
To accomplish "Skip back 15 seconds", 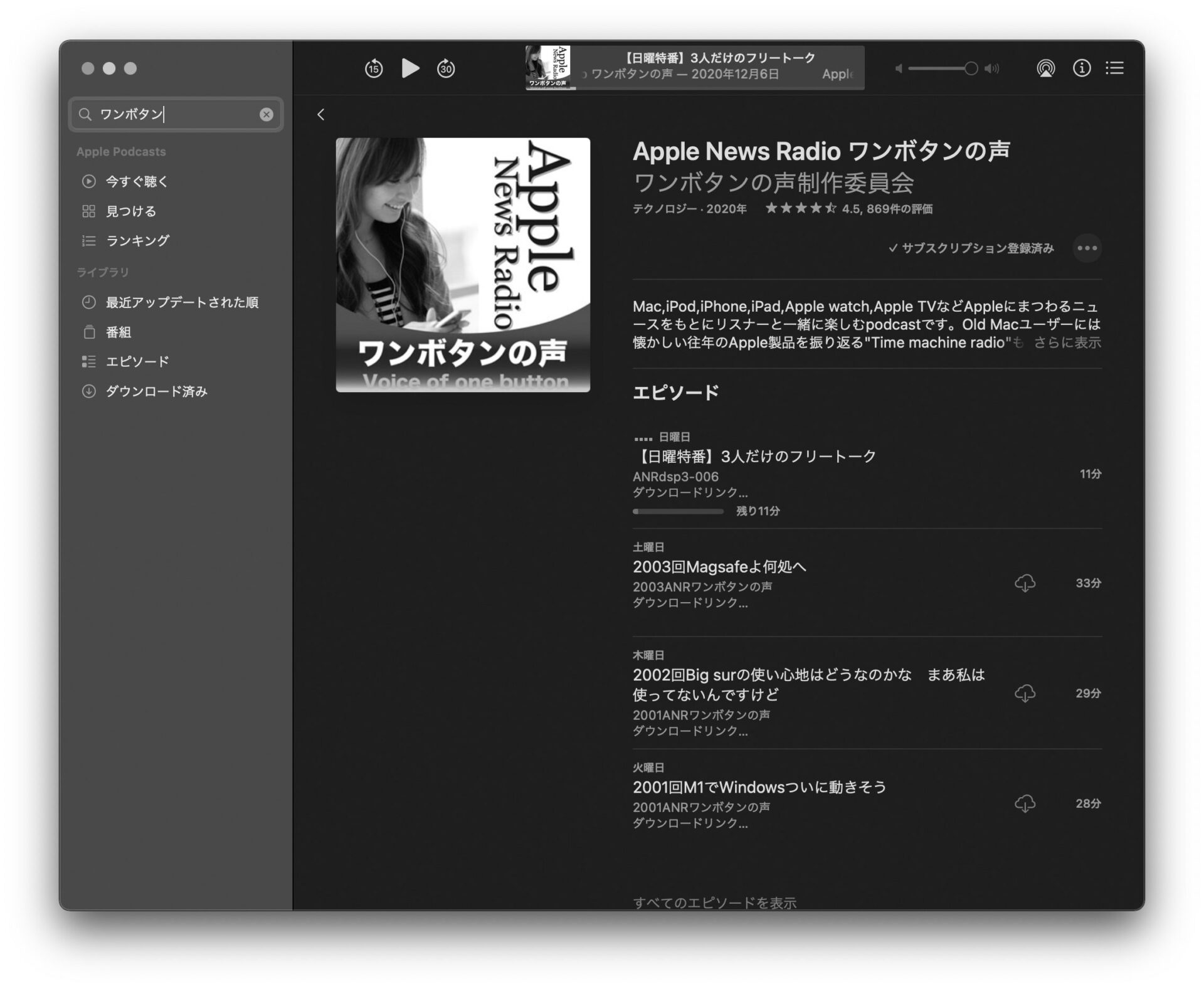I will (374, 68).
